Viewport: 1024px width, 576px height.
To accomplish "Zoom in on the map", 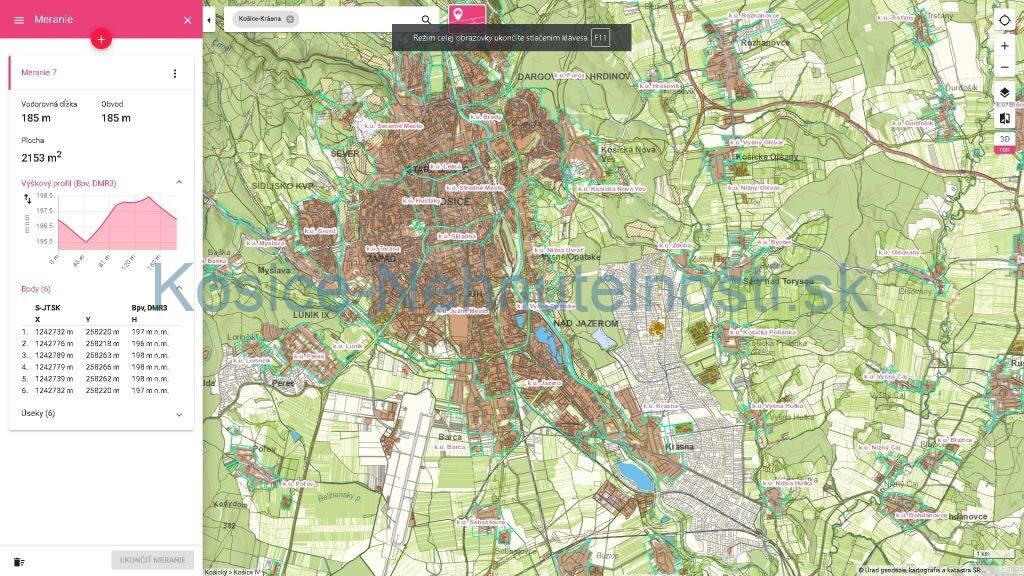I will pos(1004,46).
